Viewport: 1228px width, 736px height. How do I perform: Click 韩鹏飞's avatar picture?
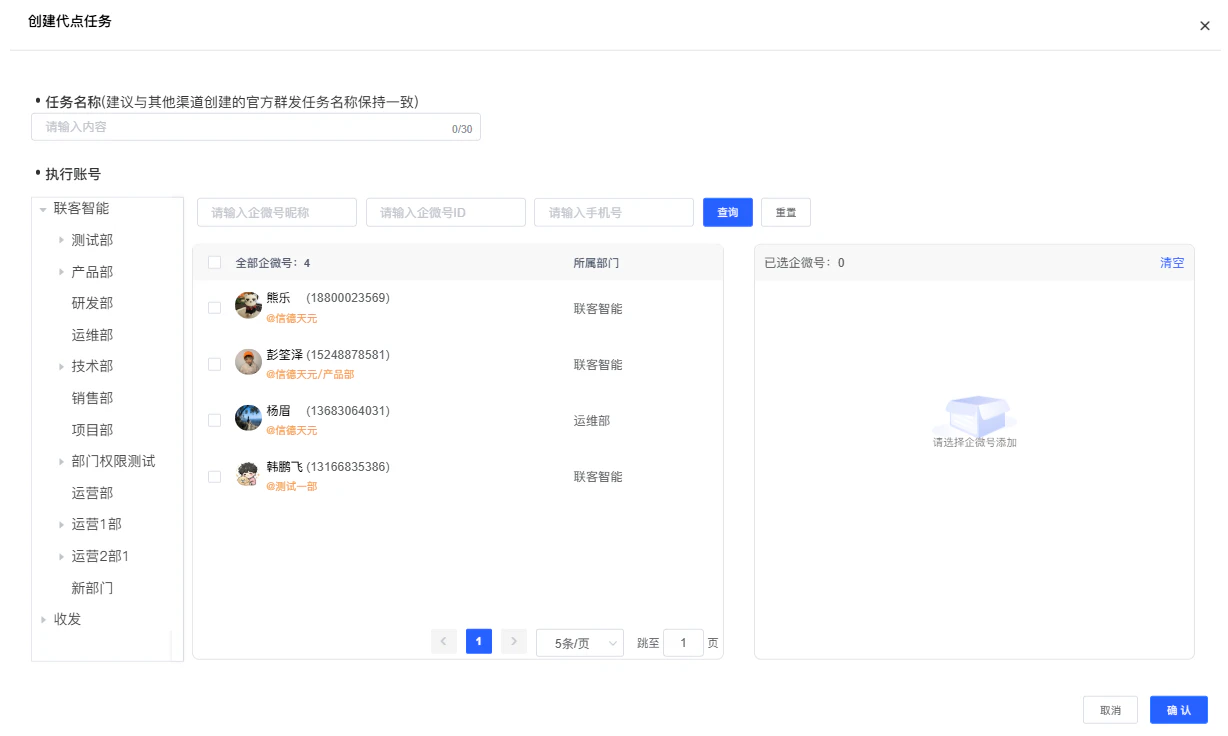pyautogui.click(x=248, y=474)
